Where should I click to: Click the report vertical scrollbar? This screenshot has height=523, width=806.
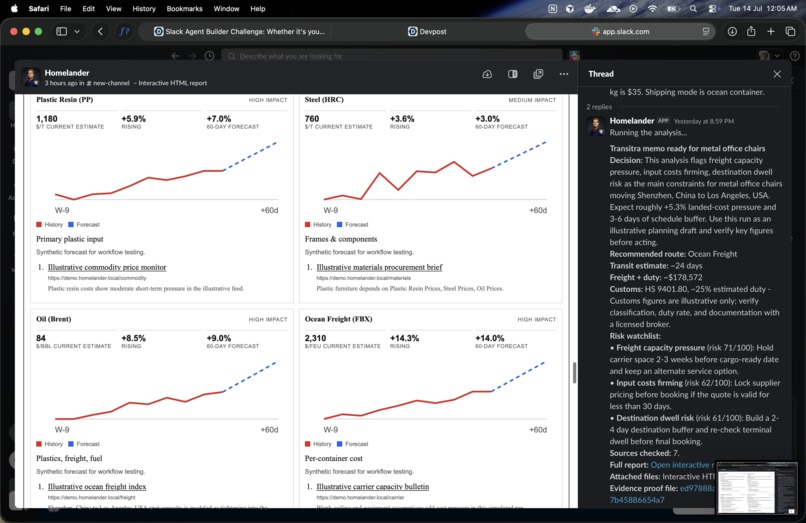pos(574,372)
